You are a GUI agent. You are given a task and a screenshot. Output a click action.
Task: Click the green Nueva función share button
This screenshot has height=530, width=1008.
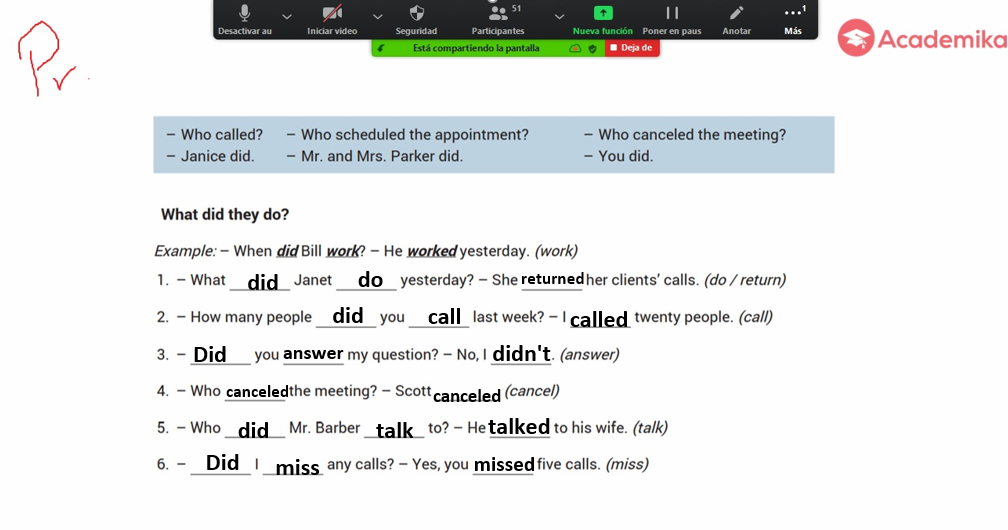coord(602,19)
